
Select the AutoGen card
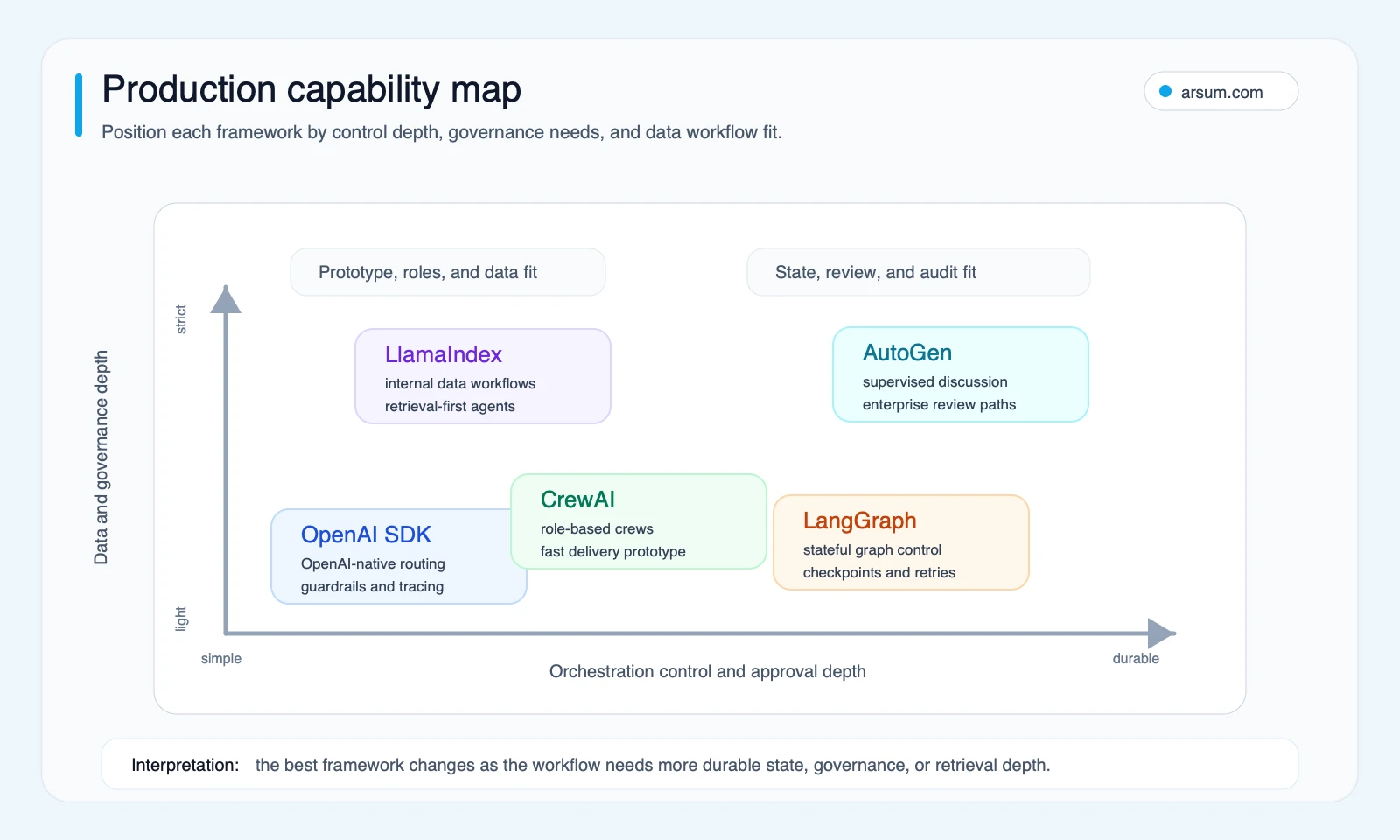coord(961,374)
